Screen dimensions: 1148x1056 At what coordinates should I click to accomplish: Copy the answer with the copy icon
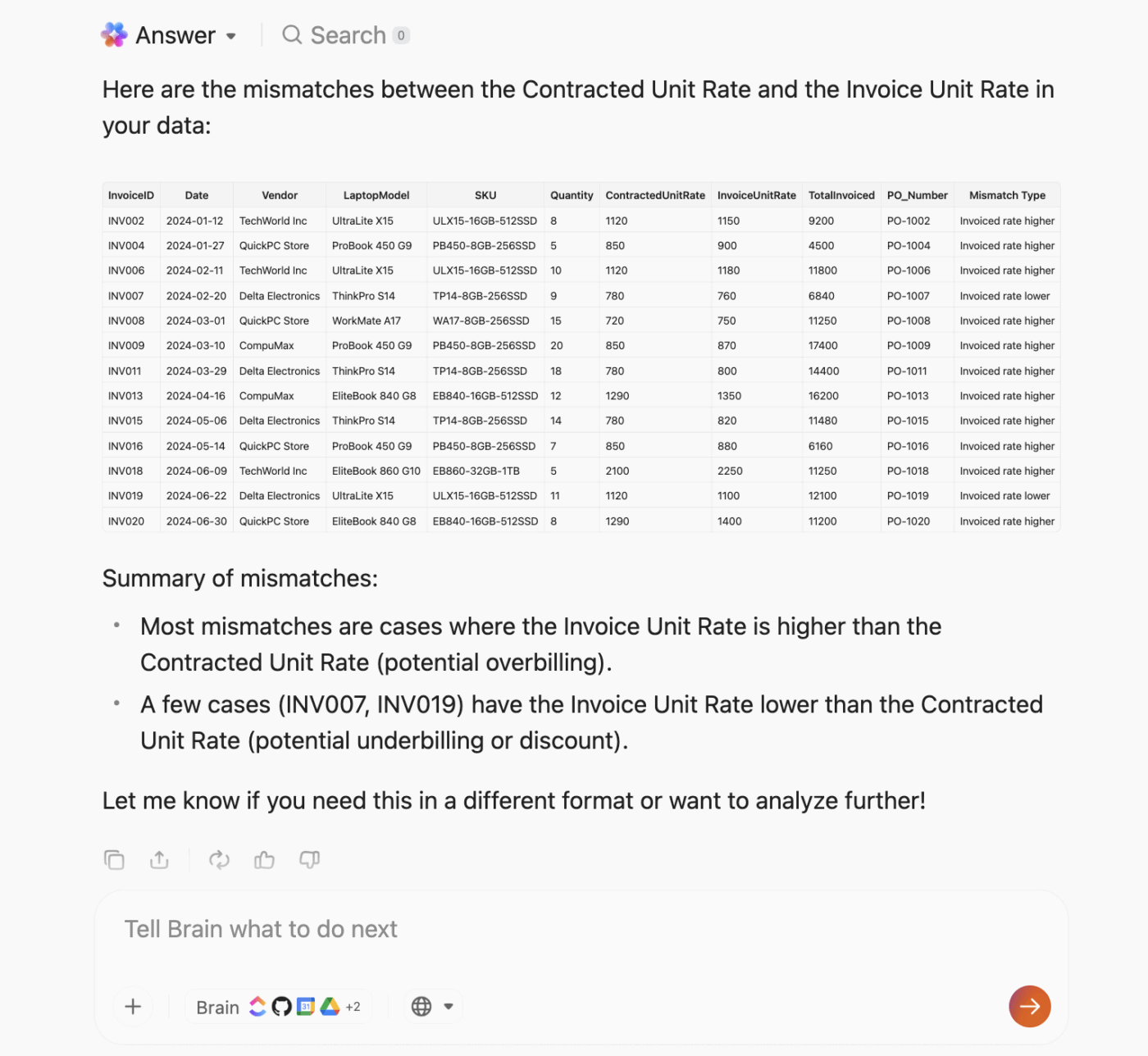(x=114, y=859)
